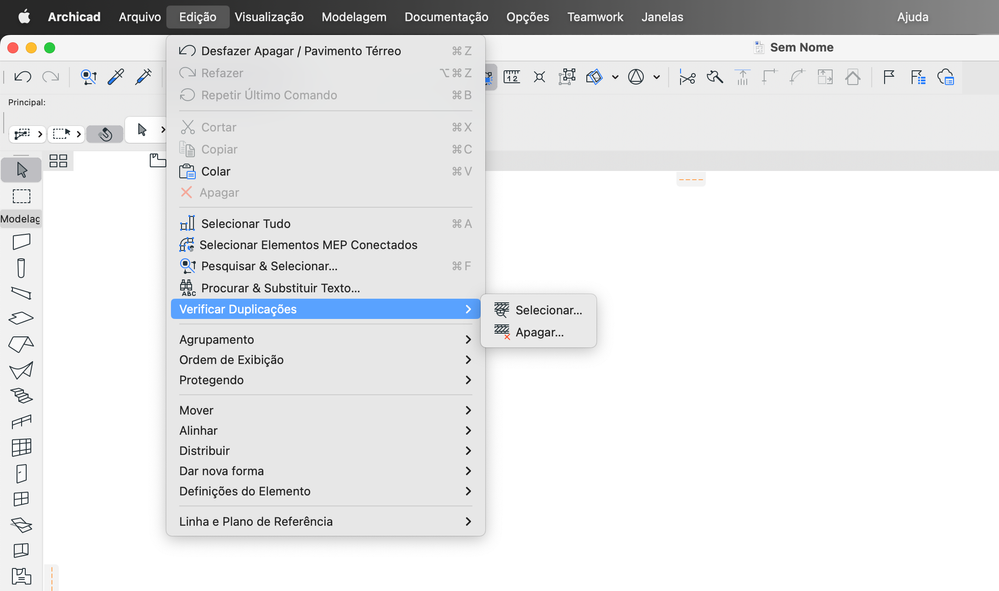Viewport: 999px width, 591px height.
Task: Select the Roof tool in the toolbox
Action: point(21,345)
